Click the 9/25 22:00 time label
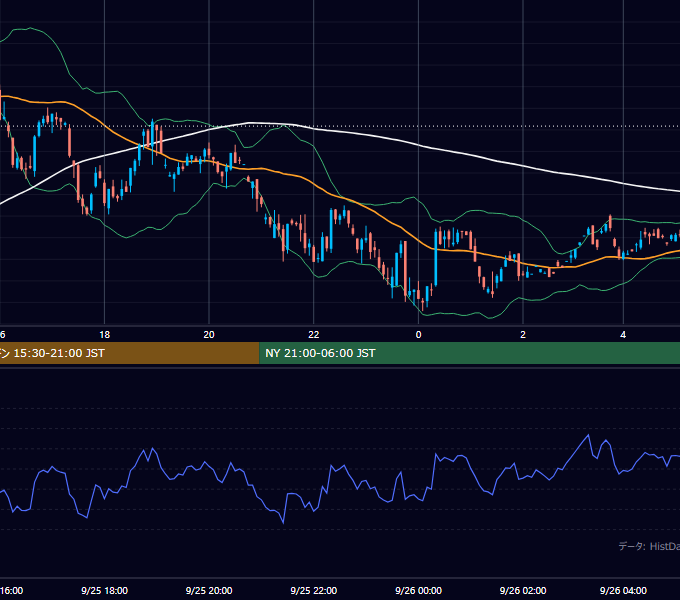 [314, 590]
